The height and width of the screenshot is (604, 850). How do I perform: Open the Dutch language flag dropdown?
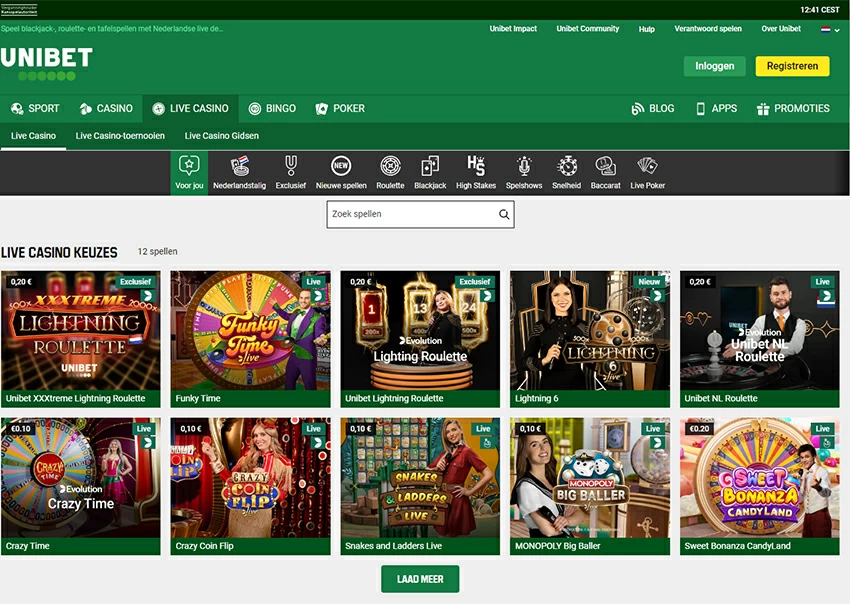coord(828,29)
